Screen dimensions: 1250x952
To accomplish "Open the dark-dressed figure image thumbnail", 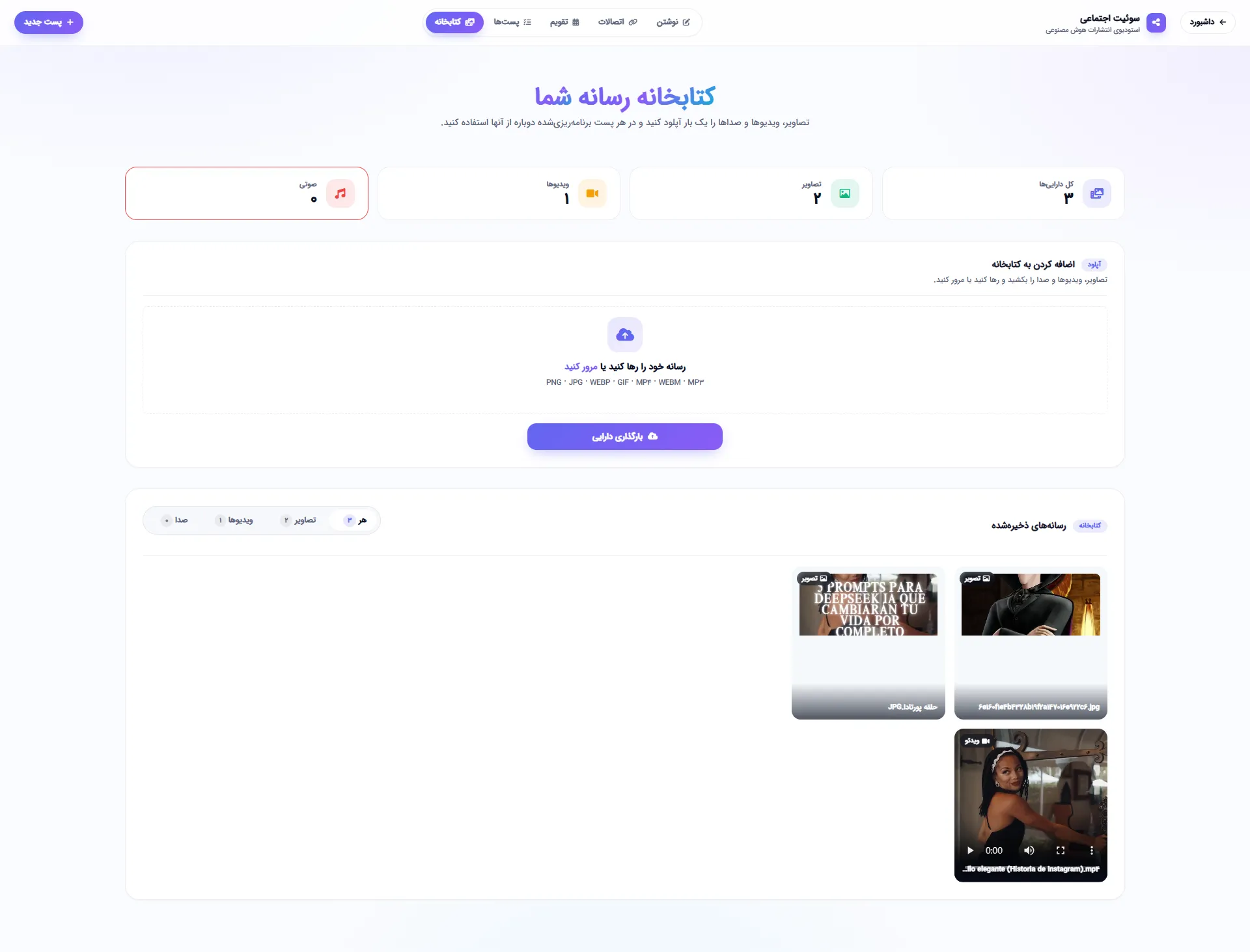I will coord(1031,604).
